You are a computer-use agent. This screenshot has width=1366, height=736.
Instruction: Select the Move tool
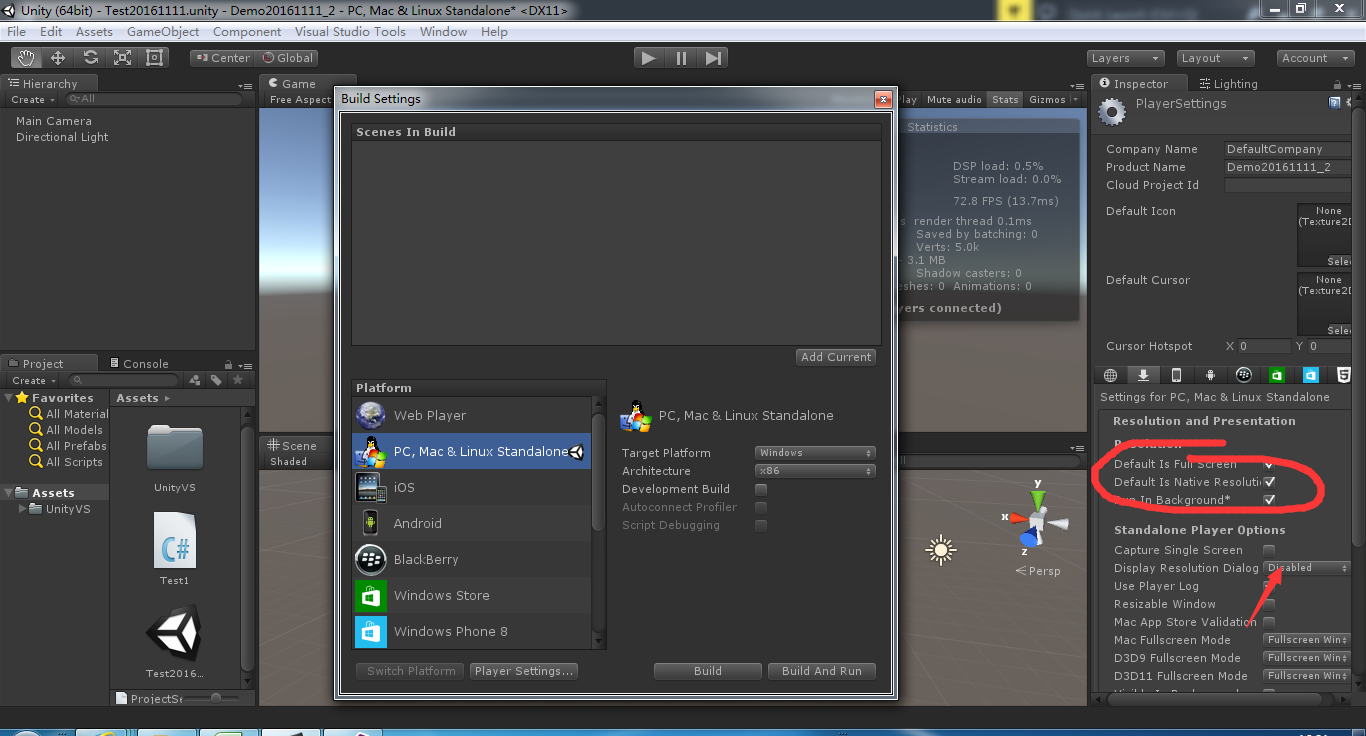click(58, 58)
